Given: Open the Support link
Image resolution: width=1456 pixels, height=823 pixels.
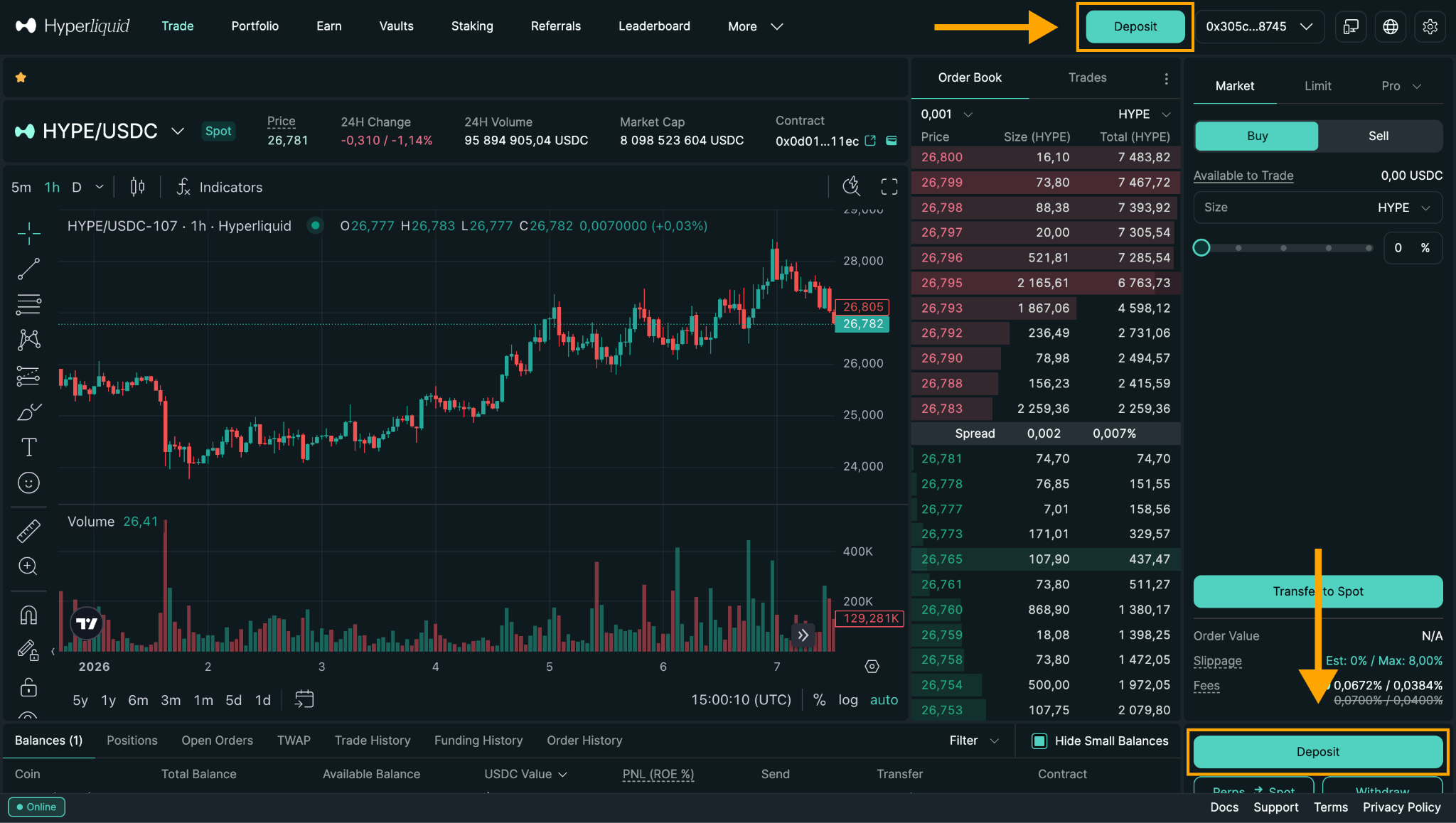Looking at the screenshot, I should point(1275,807).
